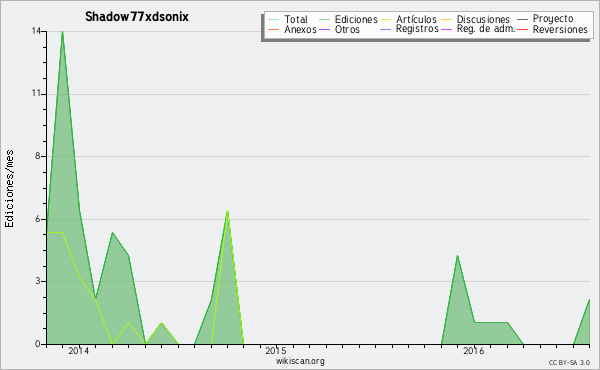The image size is (600, 370).
Task: Select the Discusiones legend entry
Action: click(483, 19)
